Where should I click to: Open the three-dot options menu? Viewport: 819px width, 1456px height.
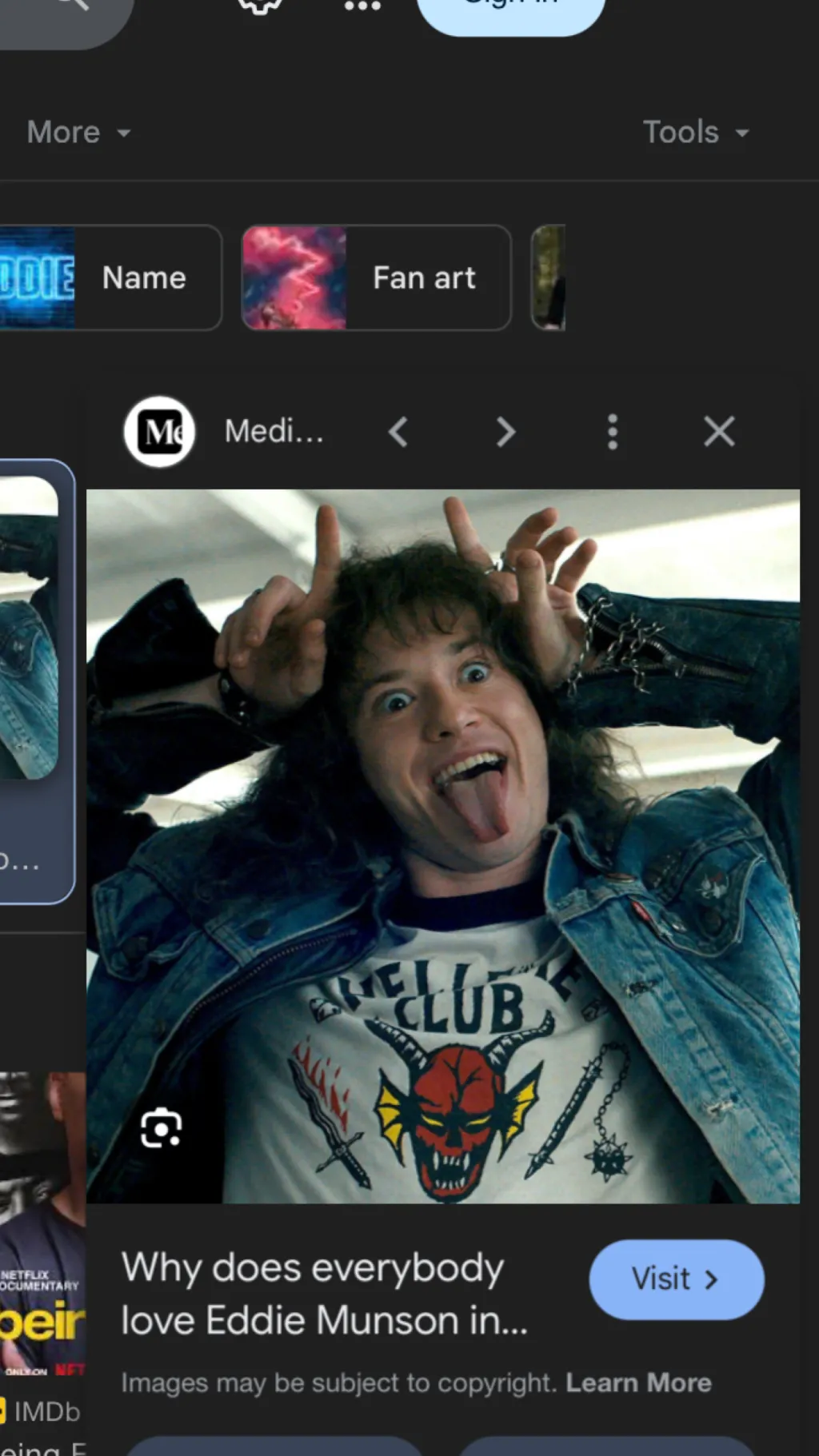point(613,433)
